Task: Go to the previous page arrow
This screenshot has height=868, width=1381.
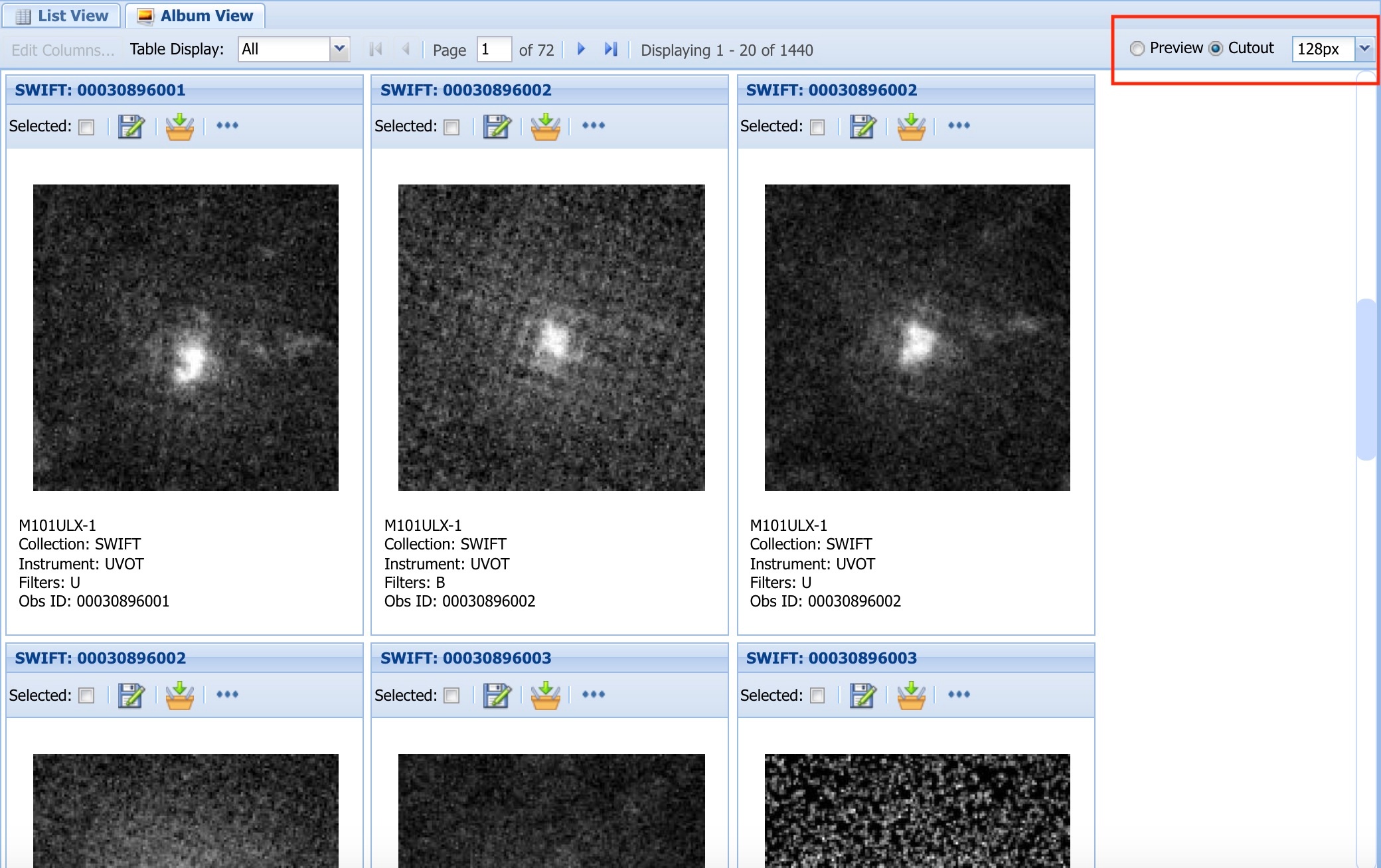Action: [406, 49]
